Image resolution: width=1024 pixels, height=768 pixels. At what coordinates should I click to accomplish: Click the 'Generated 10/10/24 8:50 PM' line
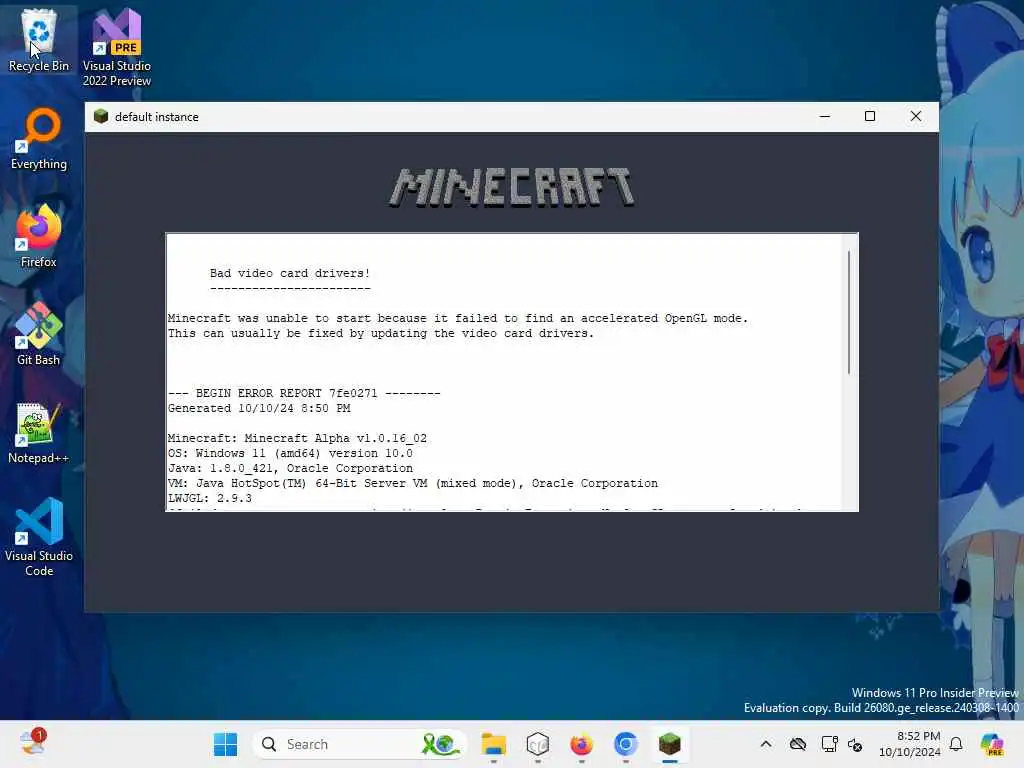(x=259, y=408)
